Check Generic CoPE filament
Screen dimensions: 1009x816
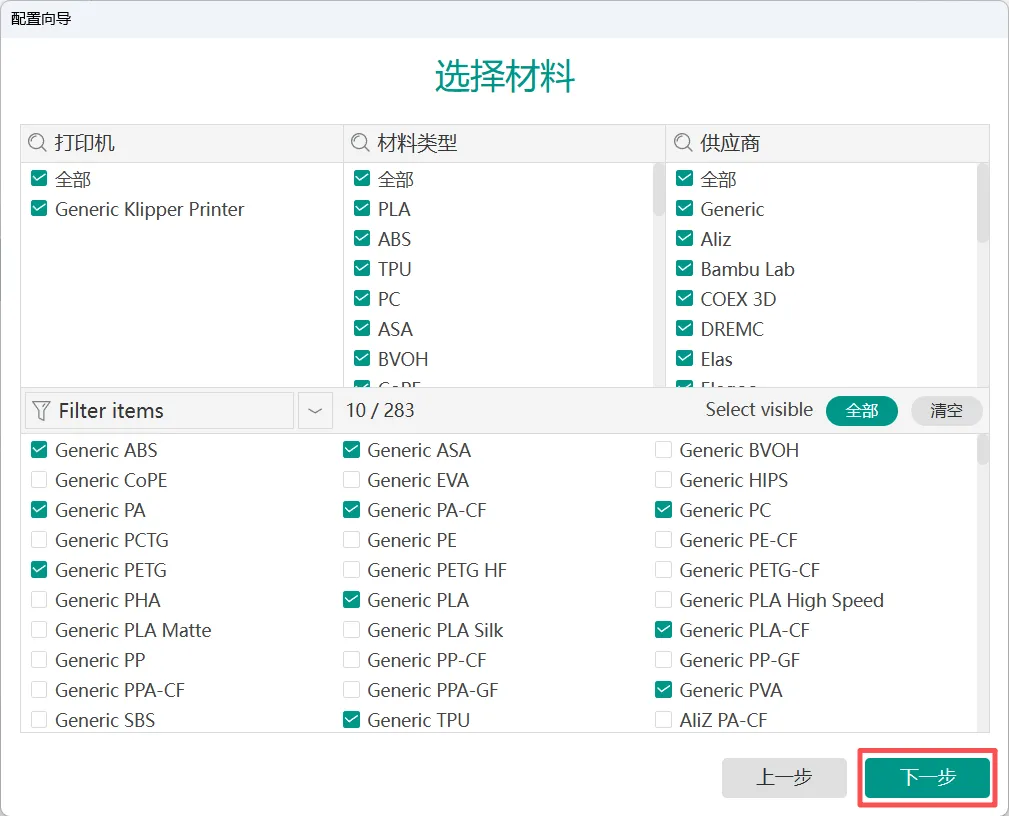39,480
